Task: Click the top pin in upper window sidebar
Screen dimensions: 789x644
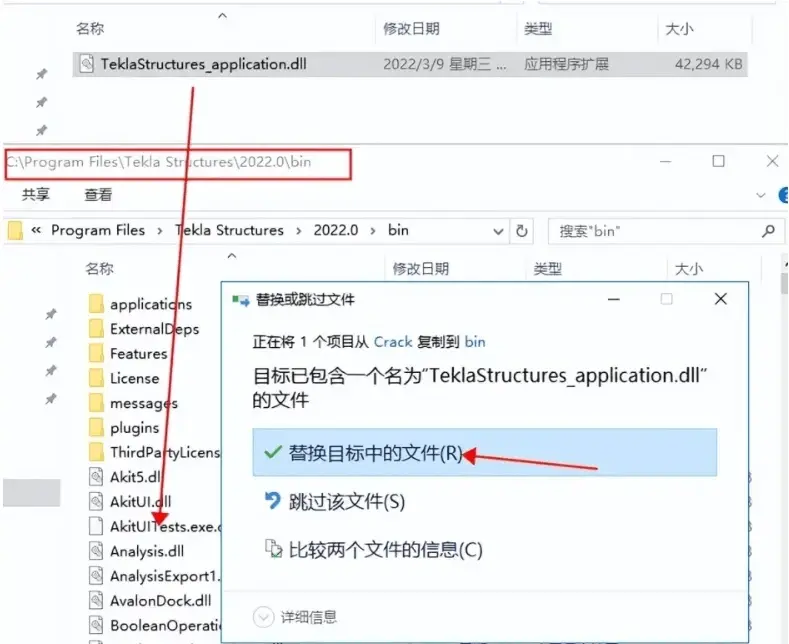Action: pos(41,74)
